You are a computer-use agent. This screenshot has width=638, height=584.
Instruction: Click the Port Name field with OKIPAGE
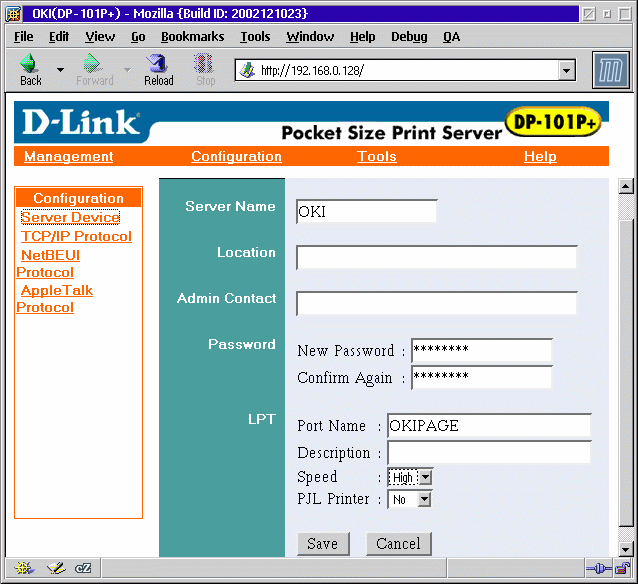click(489, 426)
